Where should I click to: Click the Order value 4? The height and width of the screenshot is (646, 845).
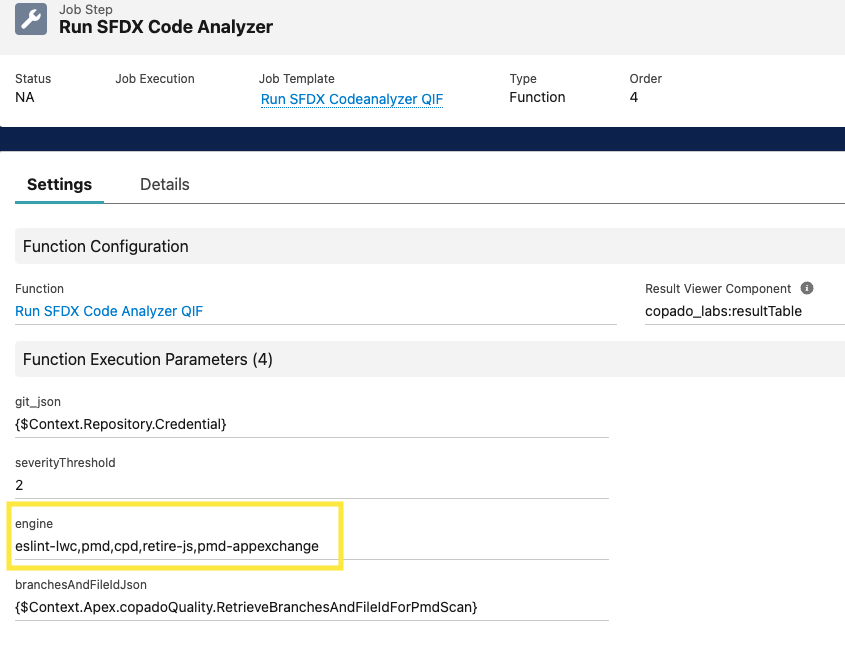pyautogui.click(x=634, y=98)
